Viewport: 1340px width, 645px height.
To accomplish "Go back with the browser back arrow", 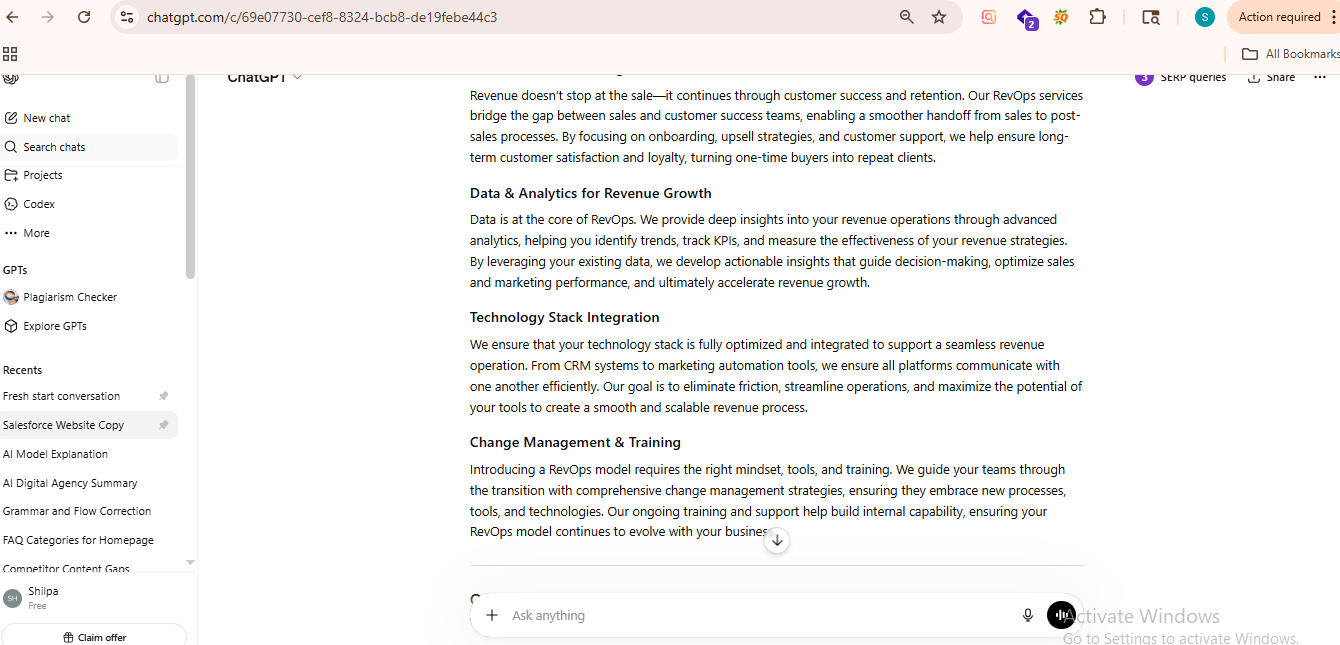I will tap(13, 17).
